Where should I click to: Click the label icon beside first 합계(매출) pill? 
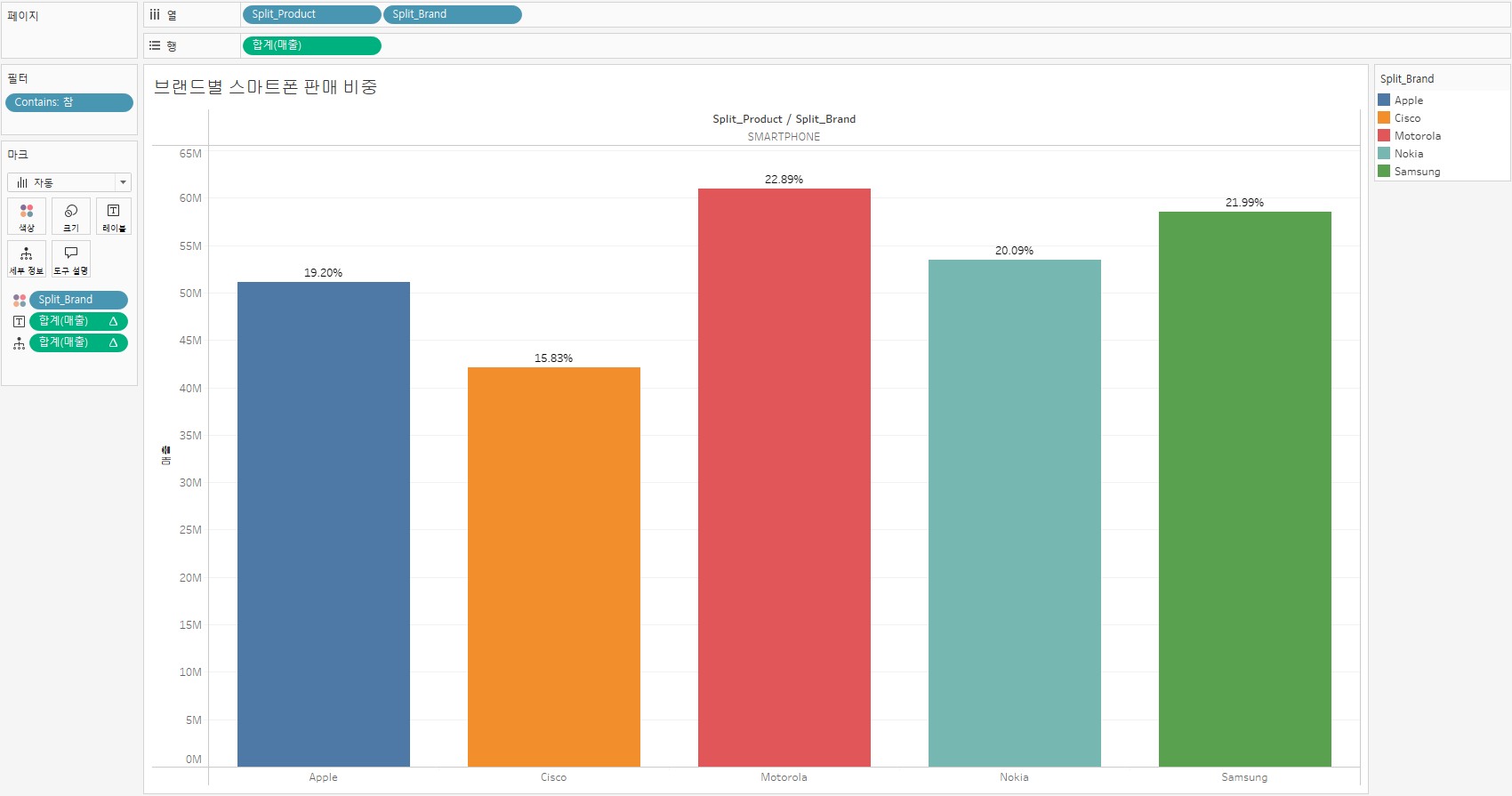point(20,322)
